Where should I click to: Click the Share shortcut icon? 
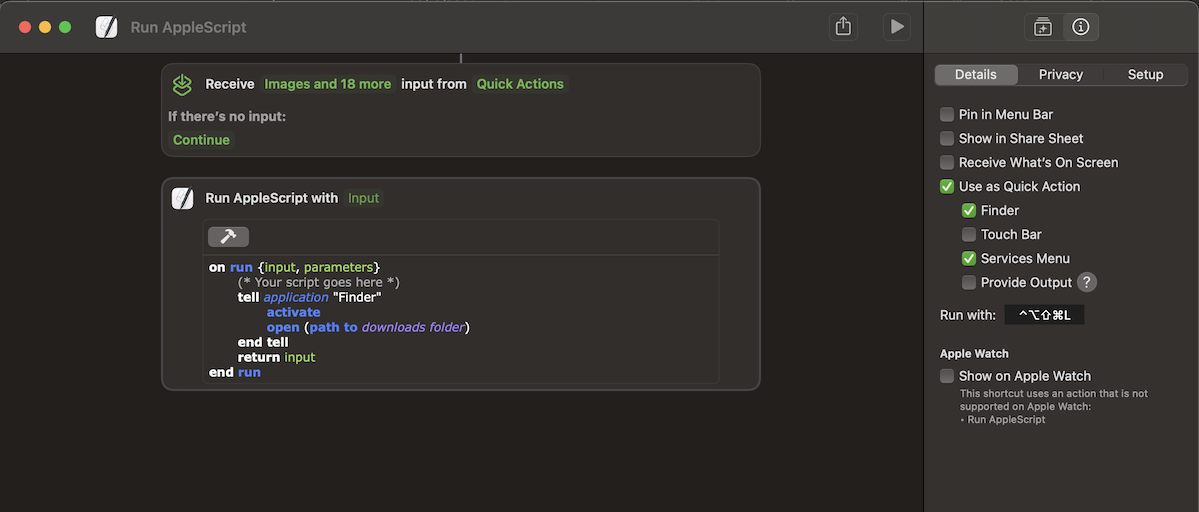click(x=843, y=27)
